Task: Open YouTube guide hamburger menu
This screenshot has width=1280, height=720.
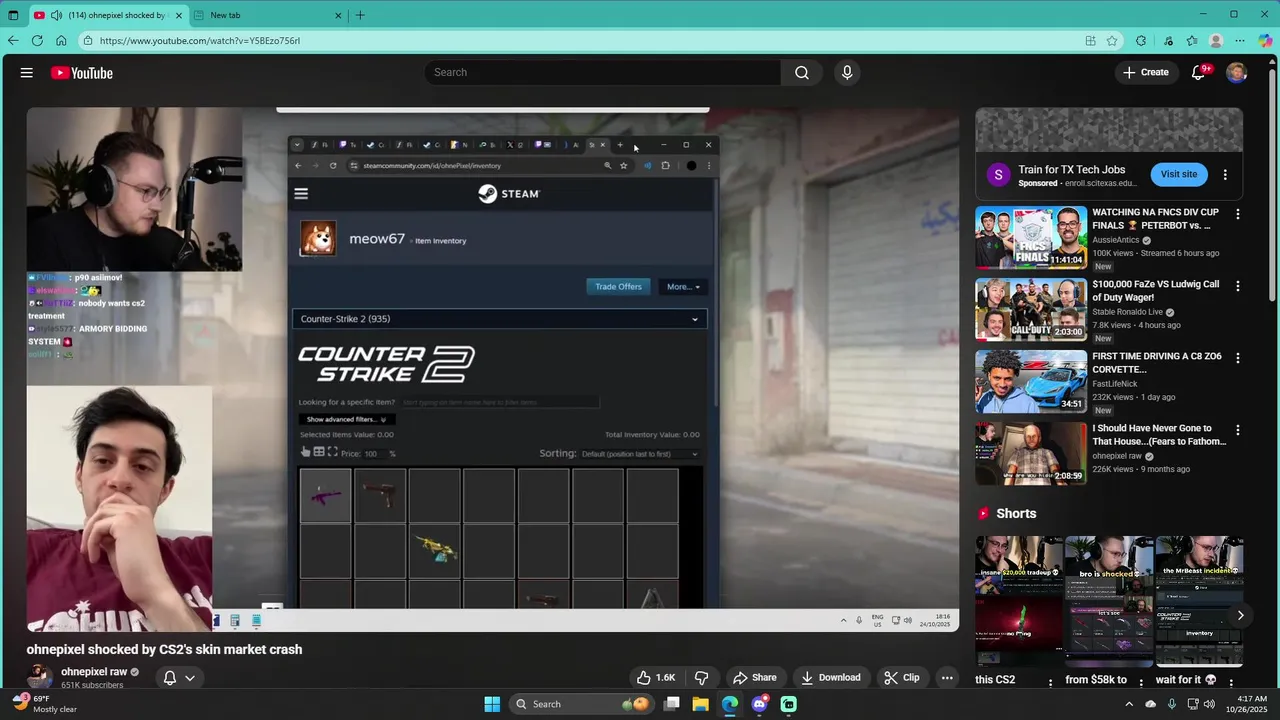Action: coord(27,73)
